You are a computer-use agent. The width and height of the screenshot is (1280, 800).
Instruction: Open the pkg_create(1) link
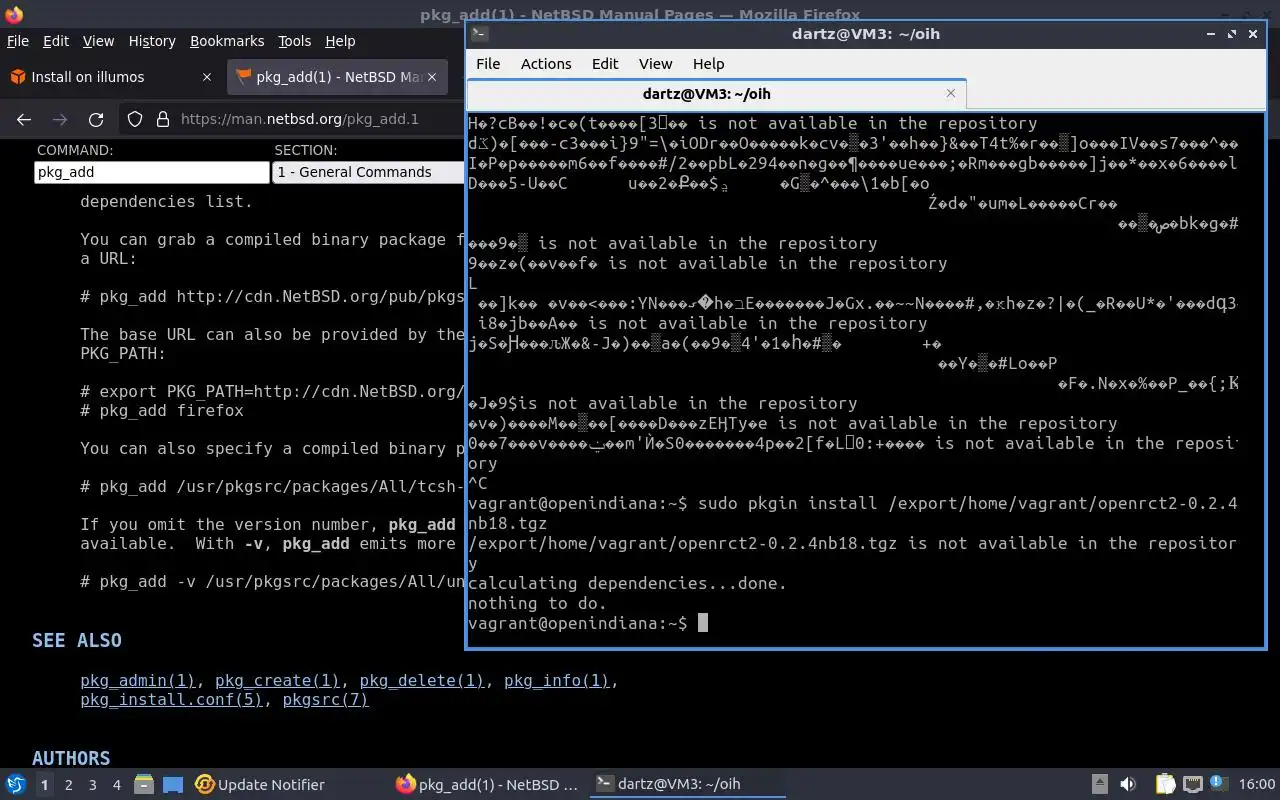coord(277,681)
